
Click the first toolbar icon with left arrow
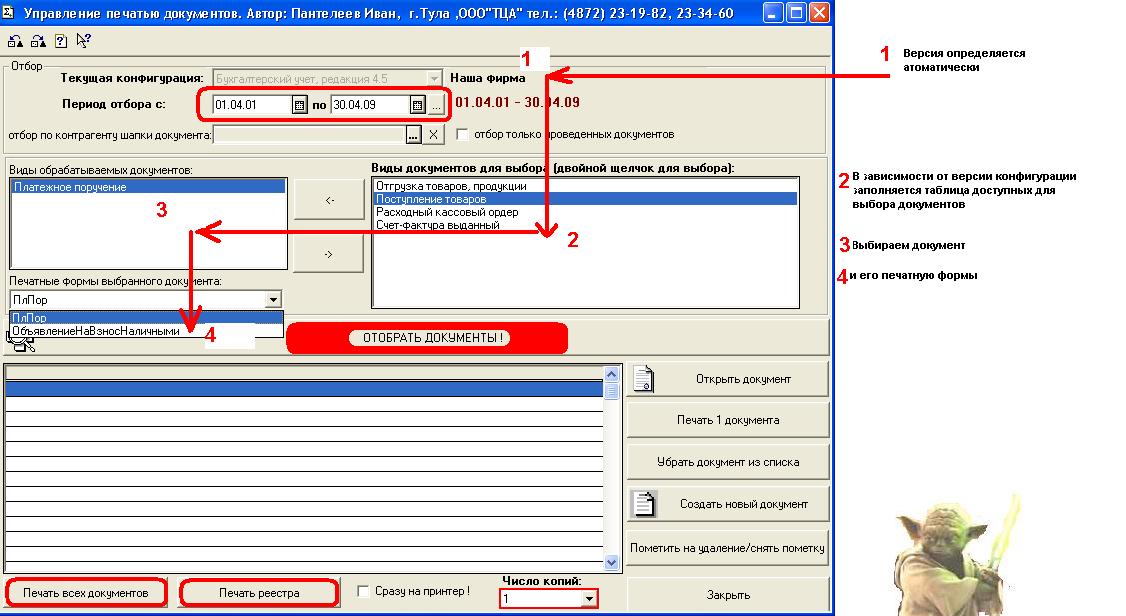(16, 41)
